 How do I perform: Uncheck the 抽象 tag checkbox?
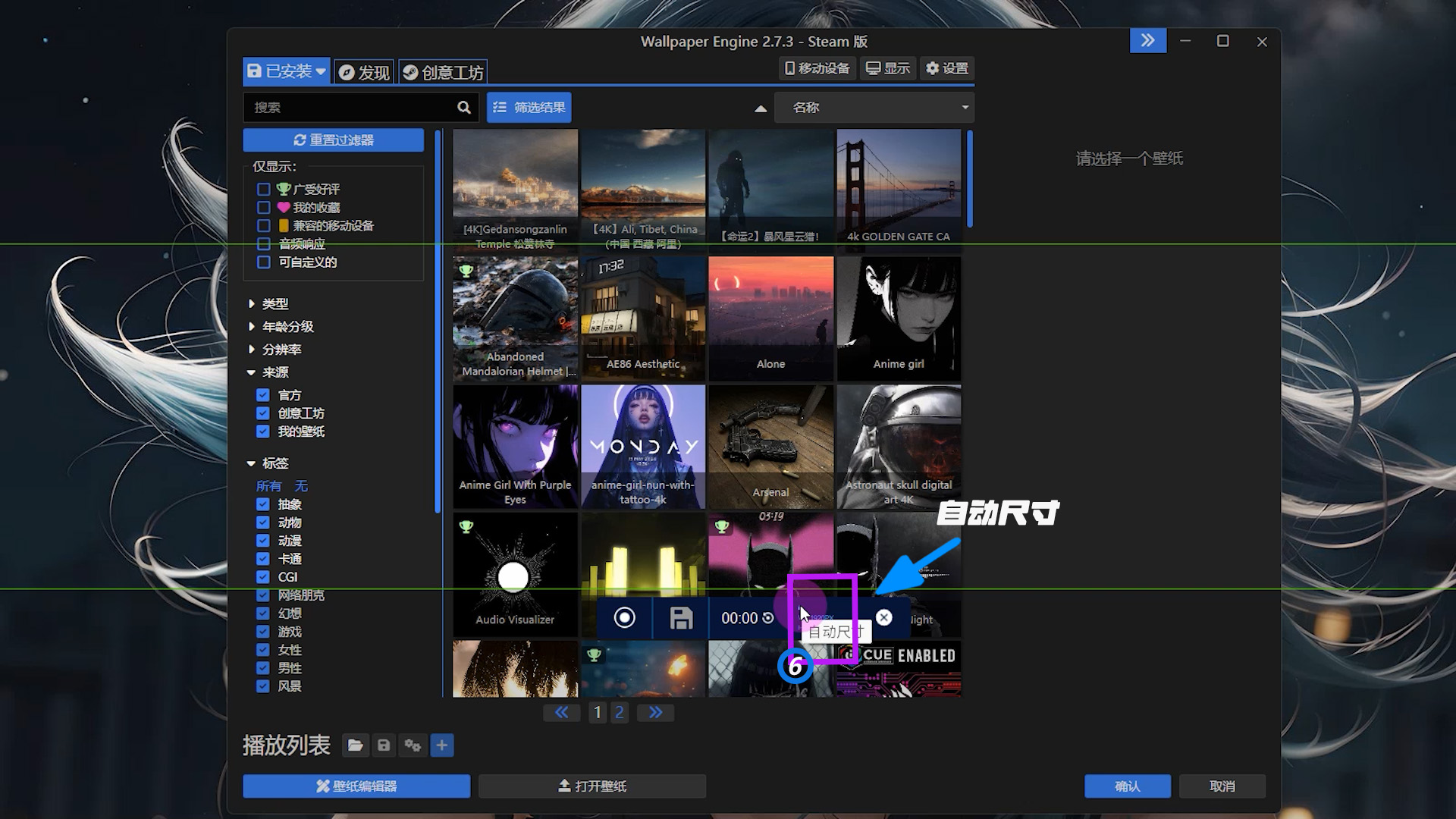263,504
